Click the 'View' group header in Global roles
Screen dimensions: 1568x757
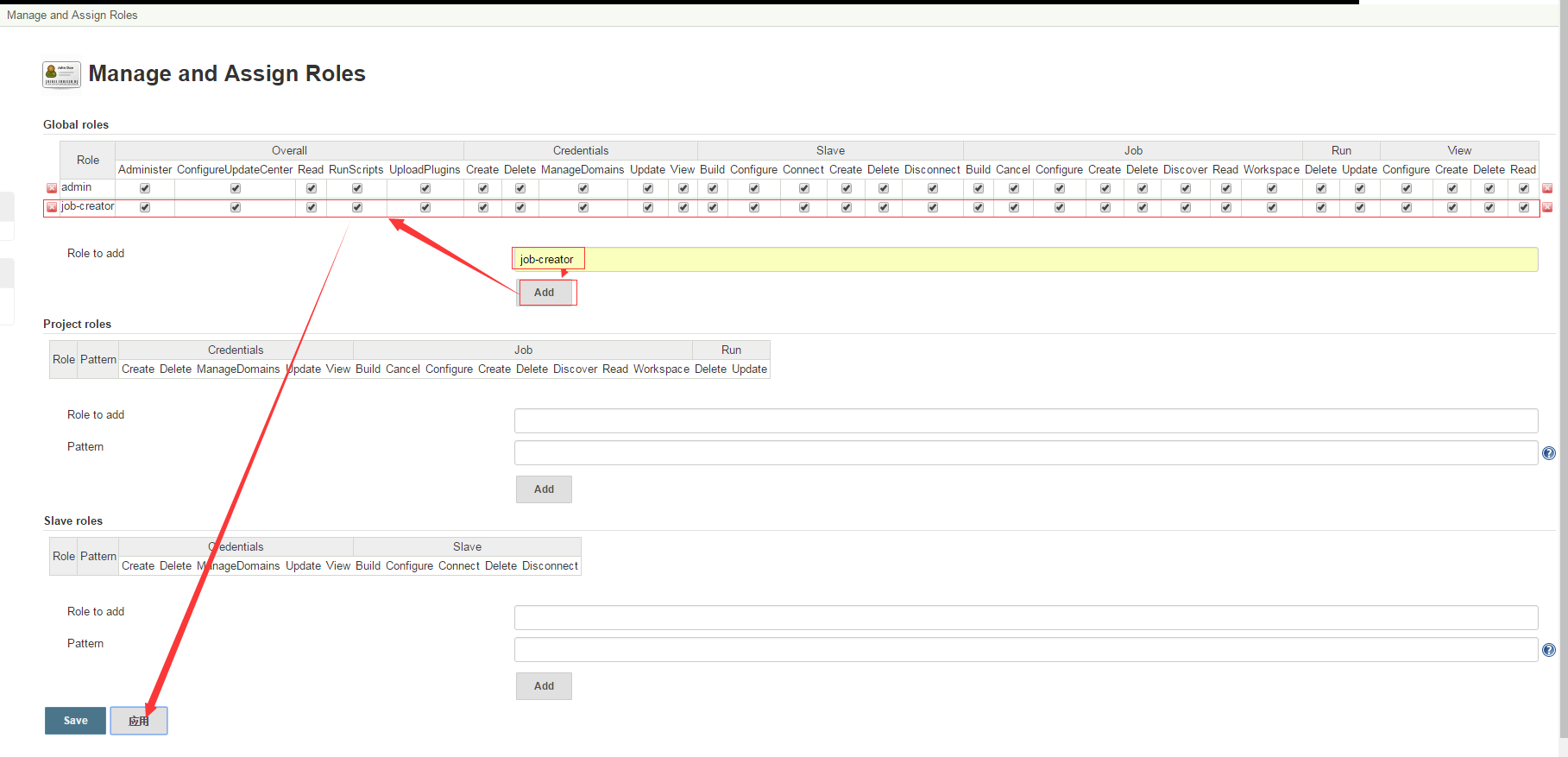pos(1459,151)
